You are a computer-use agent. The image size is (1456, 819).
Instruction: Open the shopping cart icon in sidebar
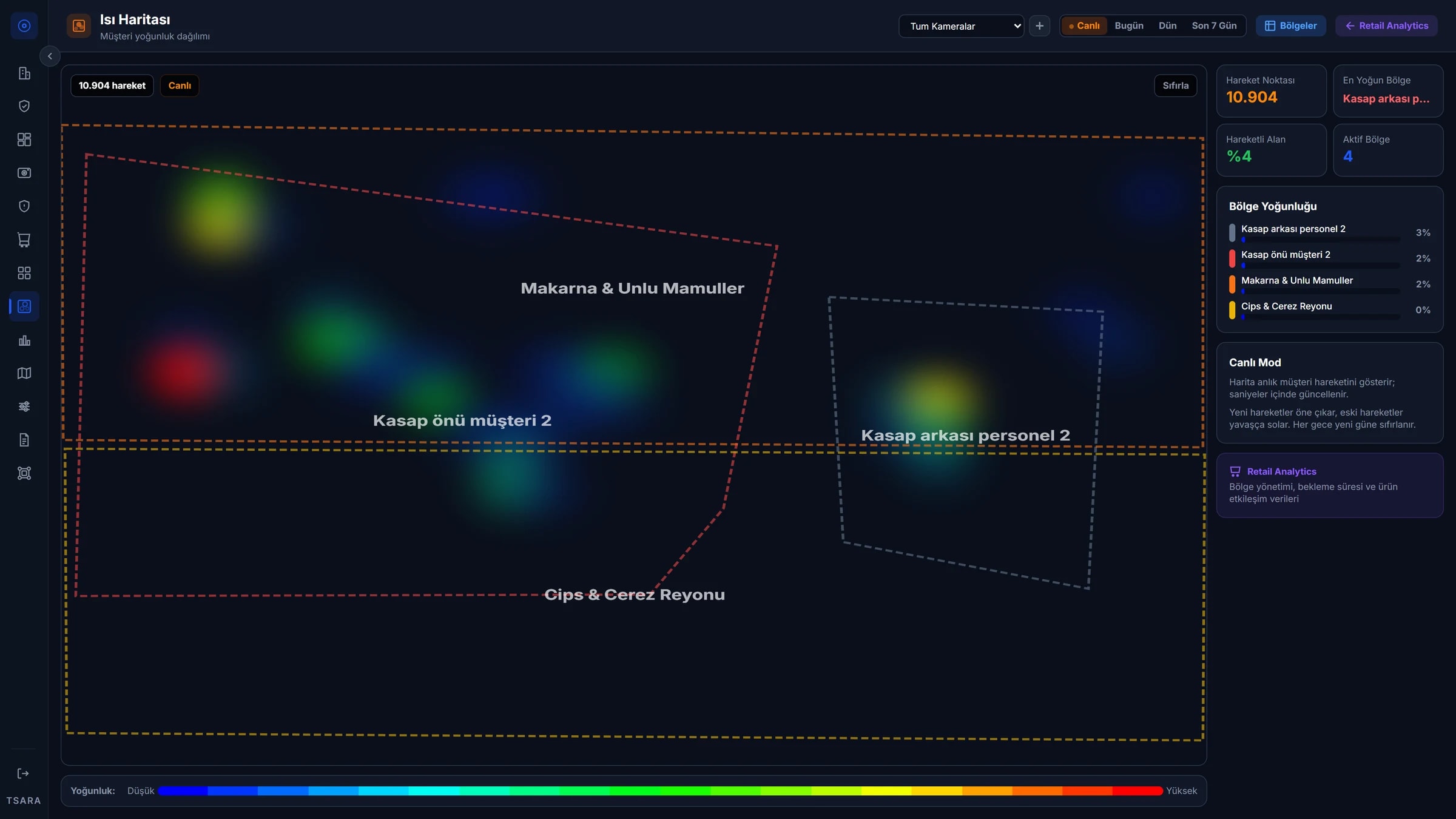point(24,240)
